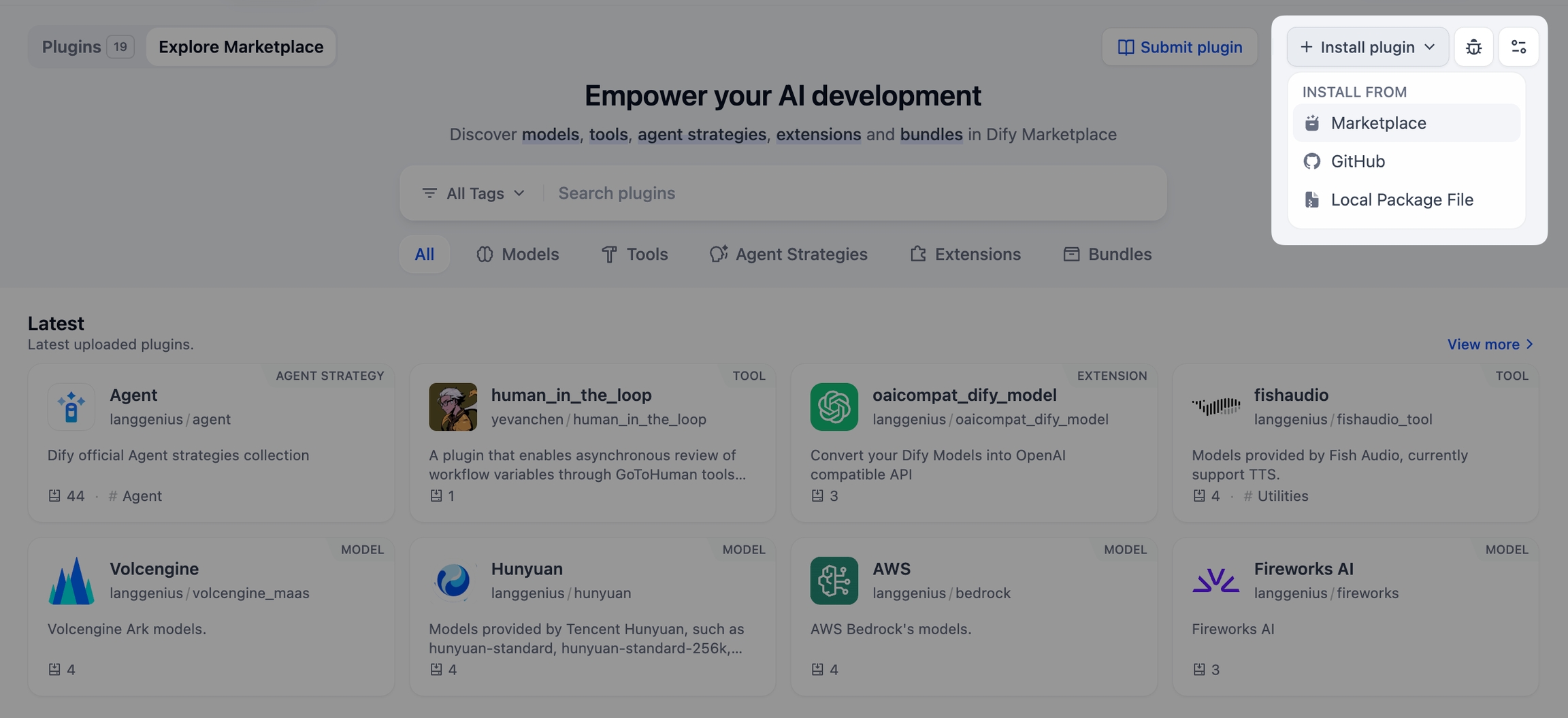This screenshot has width=1568, height=718.
Task: Click the Agent plugin icon
Action: pos(71,407)
